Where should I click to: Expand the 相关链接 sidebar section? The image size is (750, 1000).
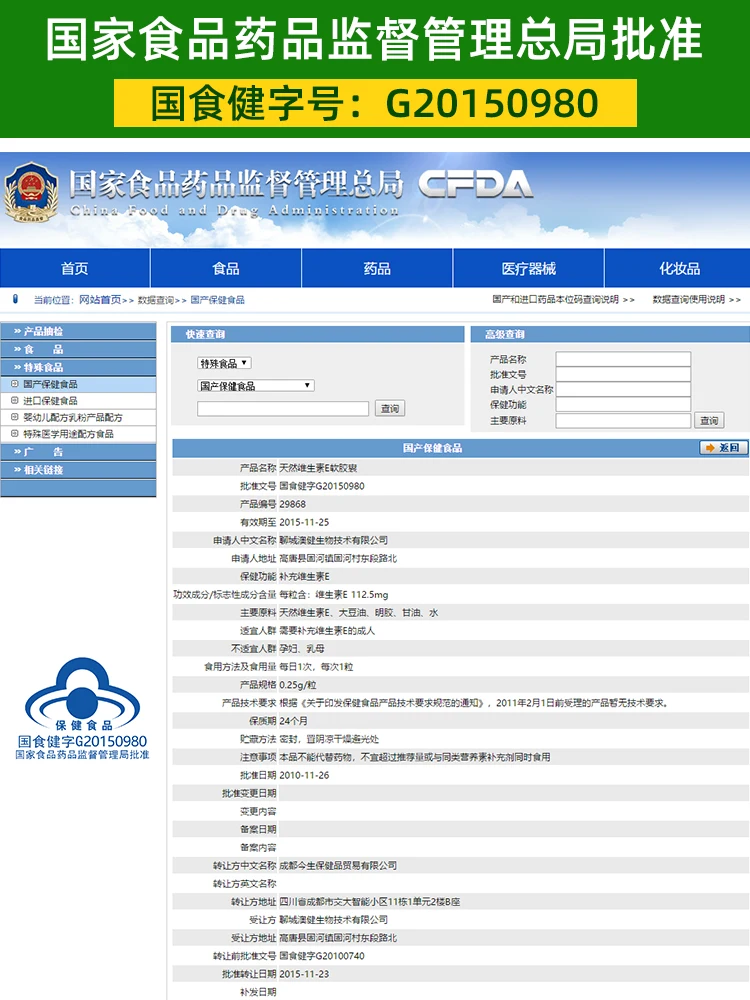click(x=78, y=469)
